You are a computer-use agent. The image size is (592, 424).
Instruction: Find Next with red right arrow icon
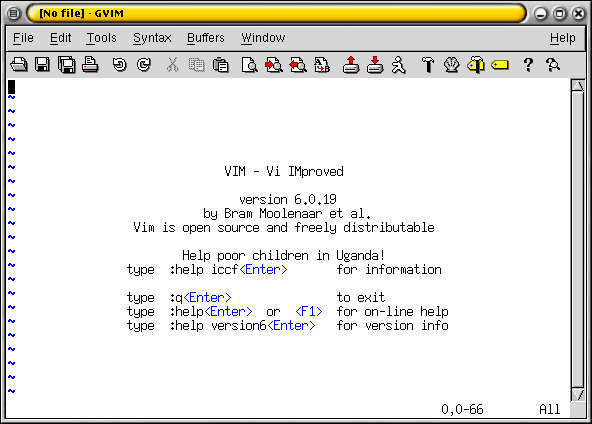274,65
